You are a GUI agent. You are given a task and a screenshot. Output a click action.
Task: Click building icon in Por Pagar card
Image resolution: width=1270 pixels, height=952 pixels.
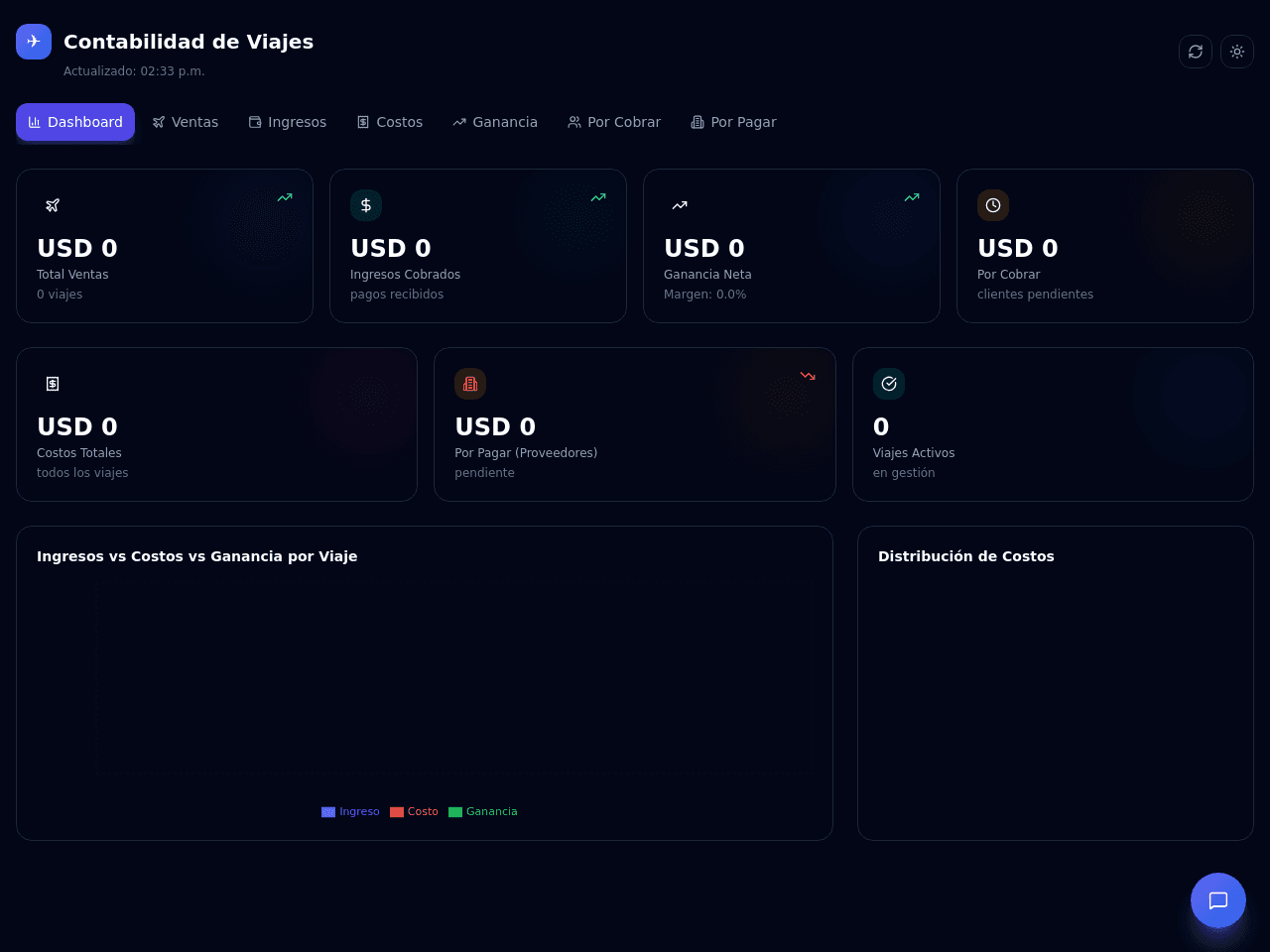pos(470,384)
